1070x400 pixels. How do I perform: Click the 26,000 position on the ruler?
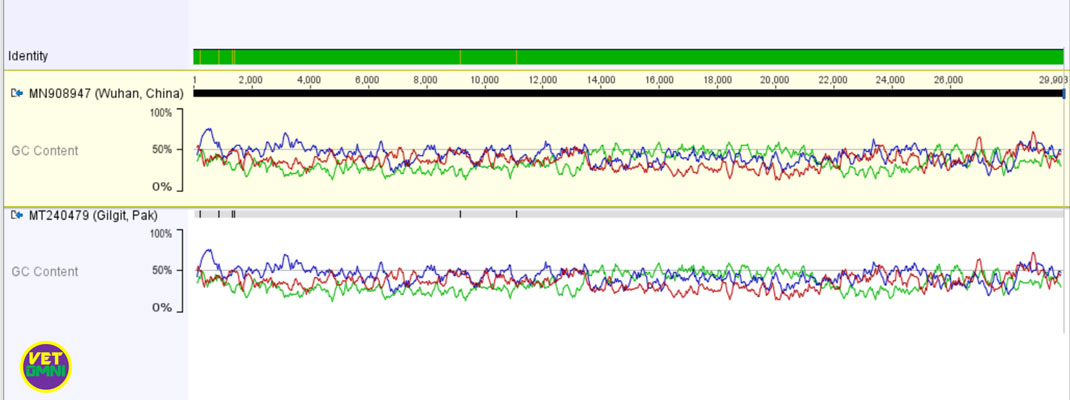[x=948, y=79]
